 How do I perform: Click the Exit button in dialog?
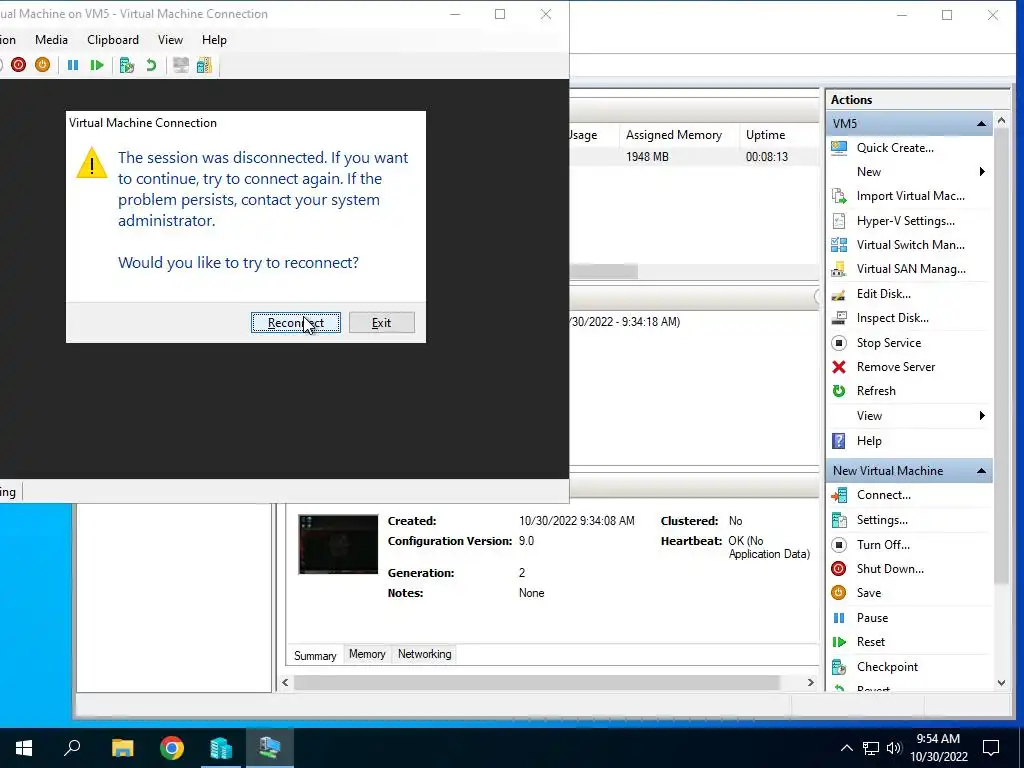click(381, 323)
